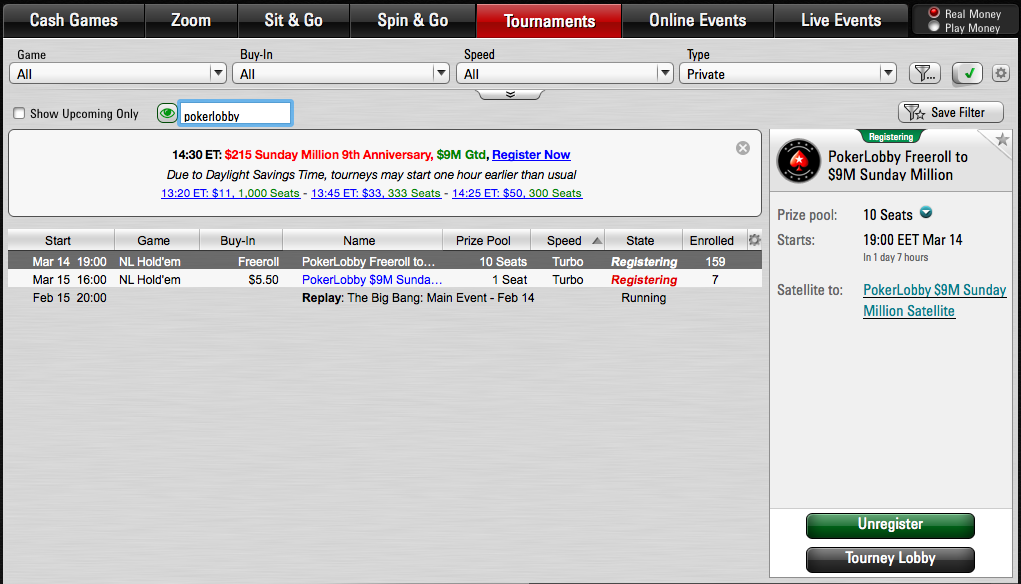This screenshot has width=1021, height=584.
Task: Click the 10 Seats prize pool cell
Action: coord(503,262)
